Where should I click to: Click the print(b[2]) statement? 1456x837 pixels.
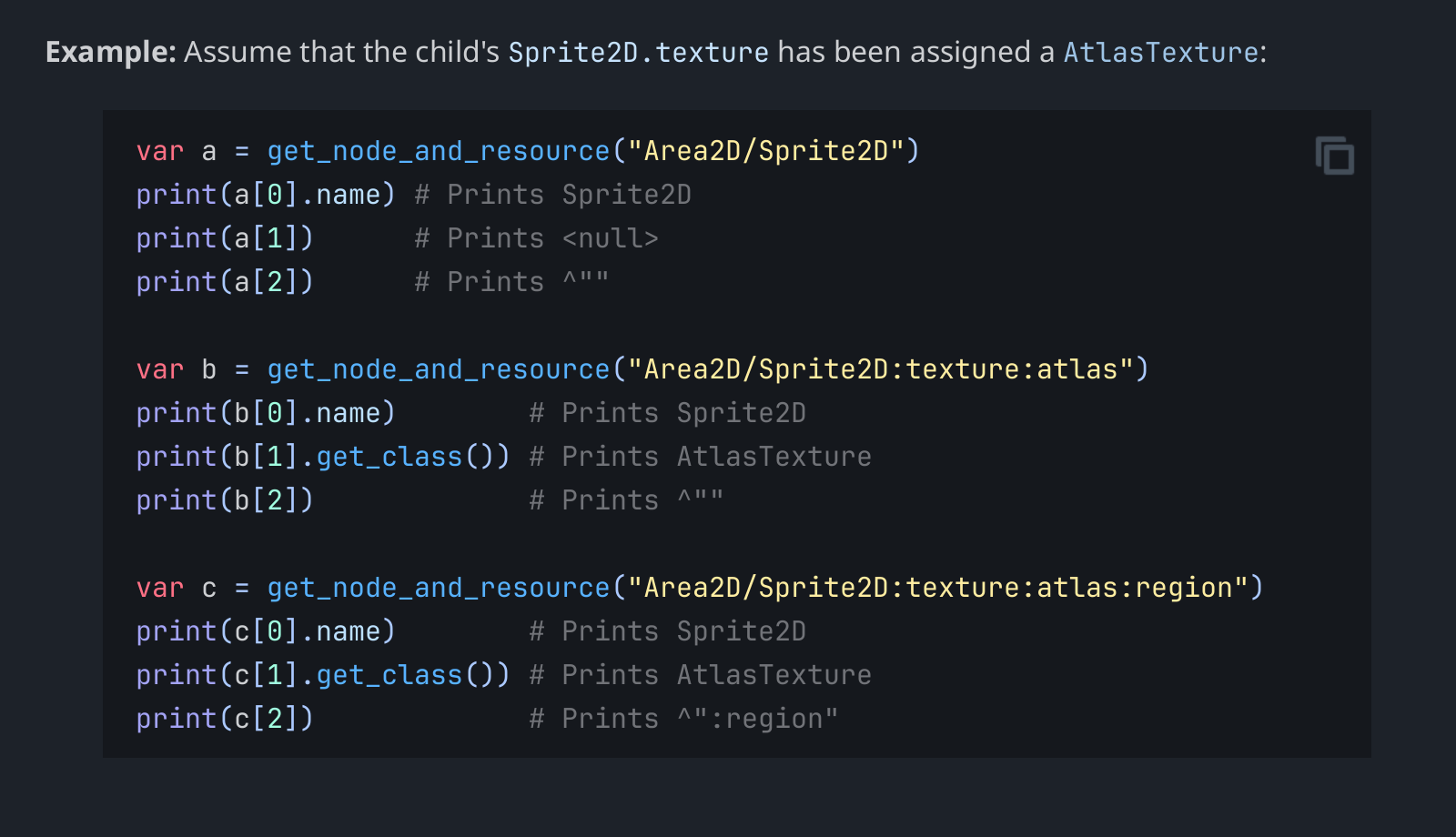tap(224, 500)
